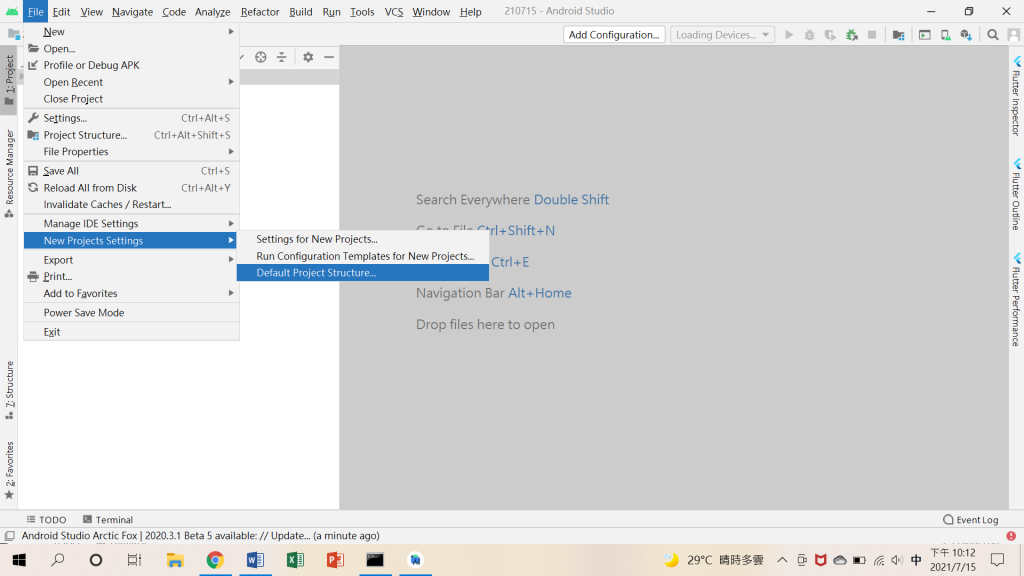This screenshot has width=1024, height=576.
Task: Open the TODO tool window
Action: pos(46,520)
